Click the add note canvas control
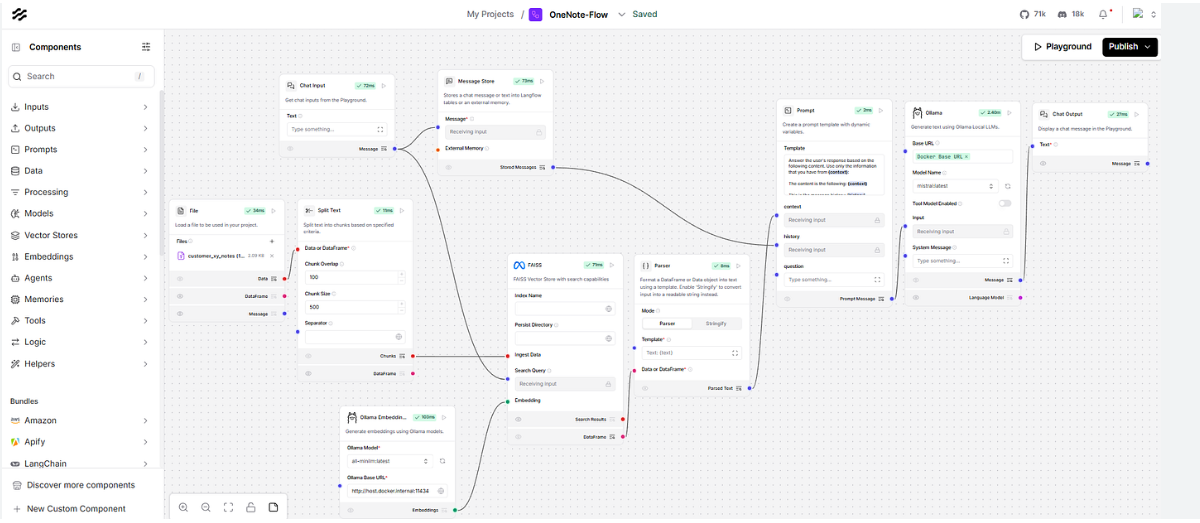The height and width of the screenshot is (523, 1200). (273, 508)
